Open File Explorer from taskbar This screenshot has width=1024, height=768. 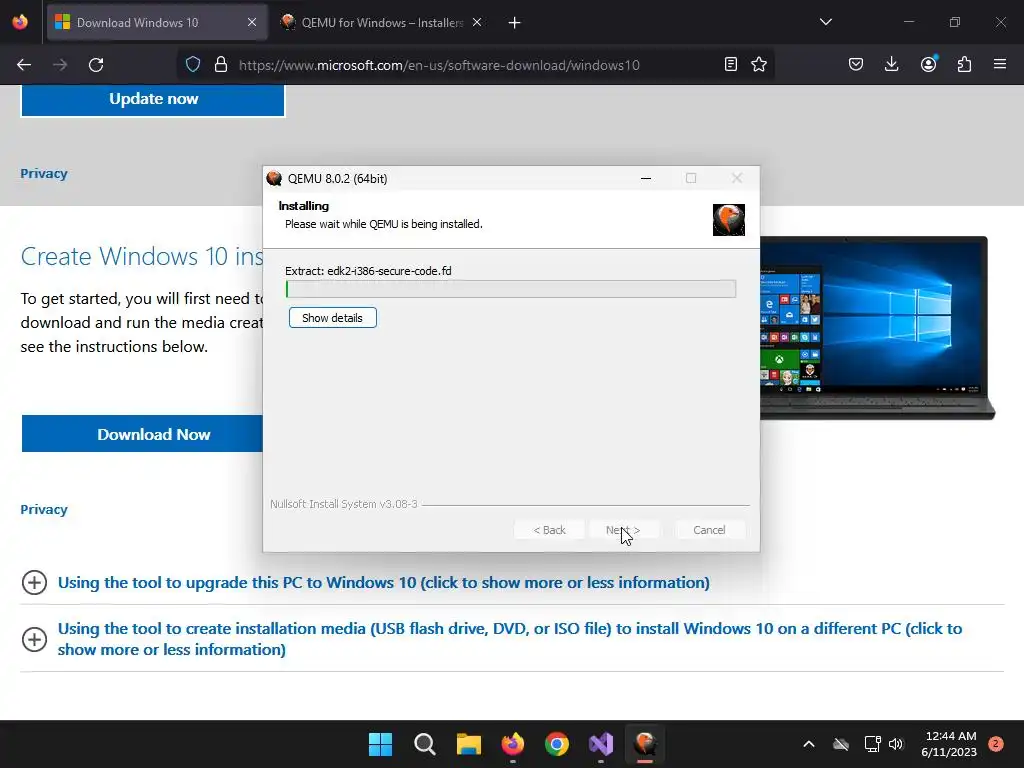[x=469, y=744]
